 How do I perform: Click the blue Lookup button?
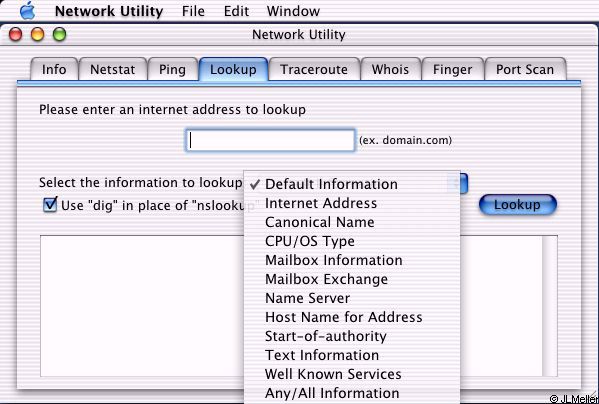coord(518,205)
